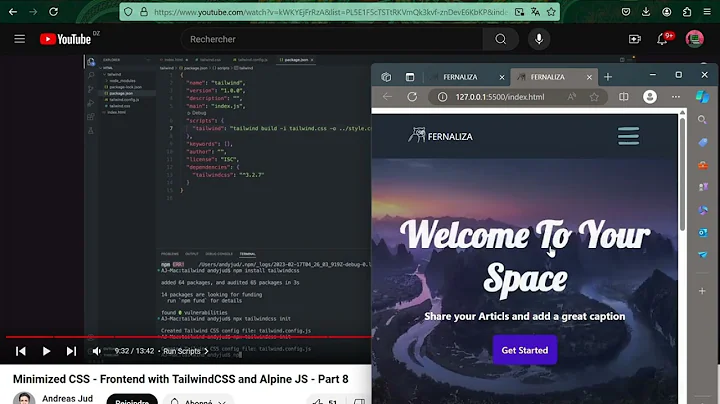Open Edge settings and more ellipsis
Screen dimensions: 720x404
click(676, 97)
